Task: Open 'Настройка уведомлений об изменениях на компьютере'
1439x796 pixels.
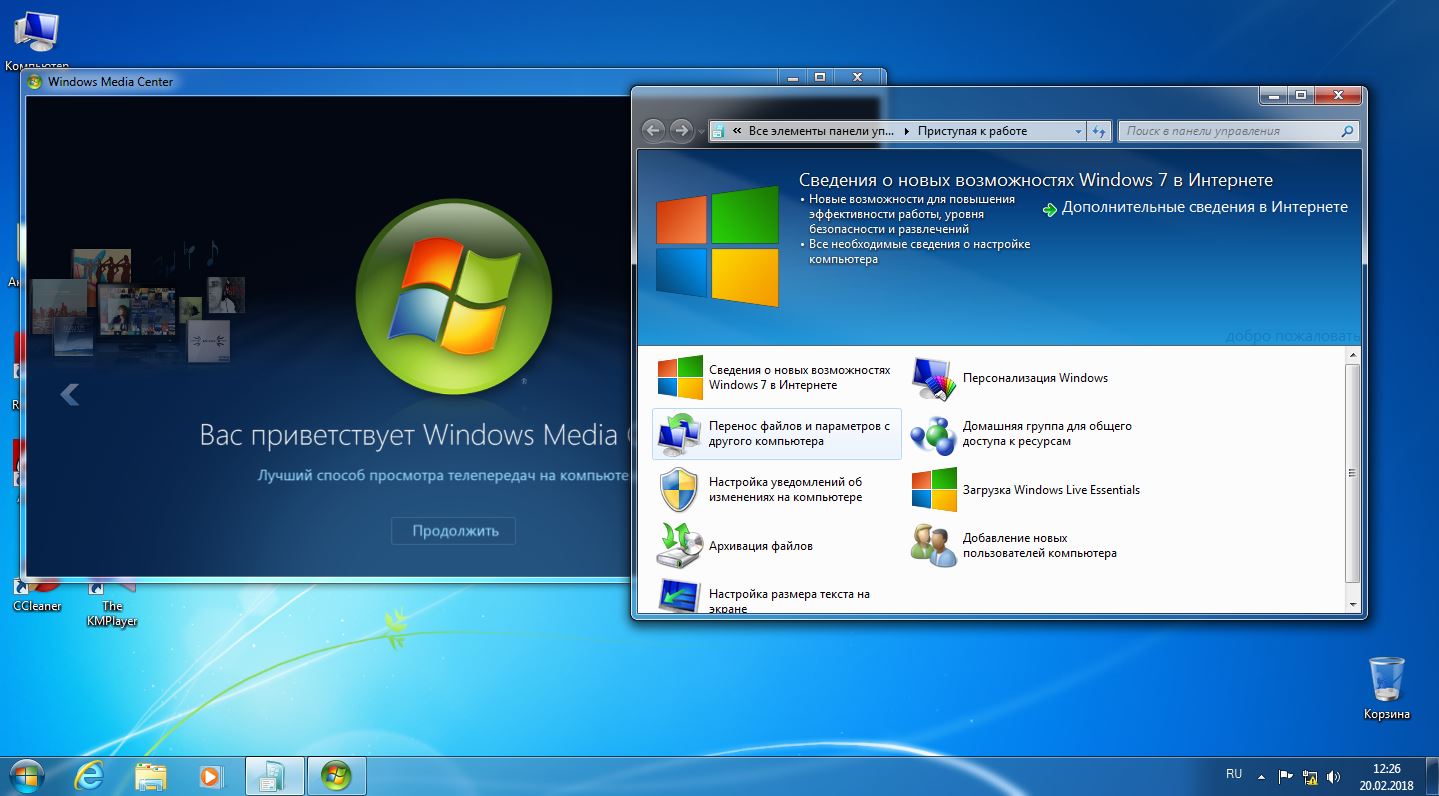Action: pos(775,490)
